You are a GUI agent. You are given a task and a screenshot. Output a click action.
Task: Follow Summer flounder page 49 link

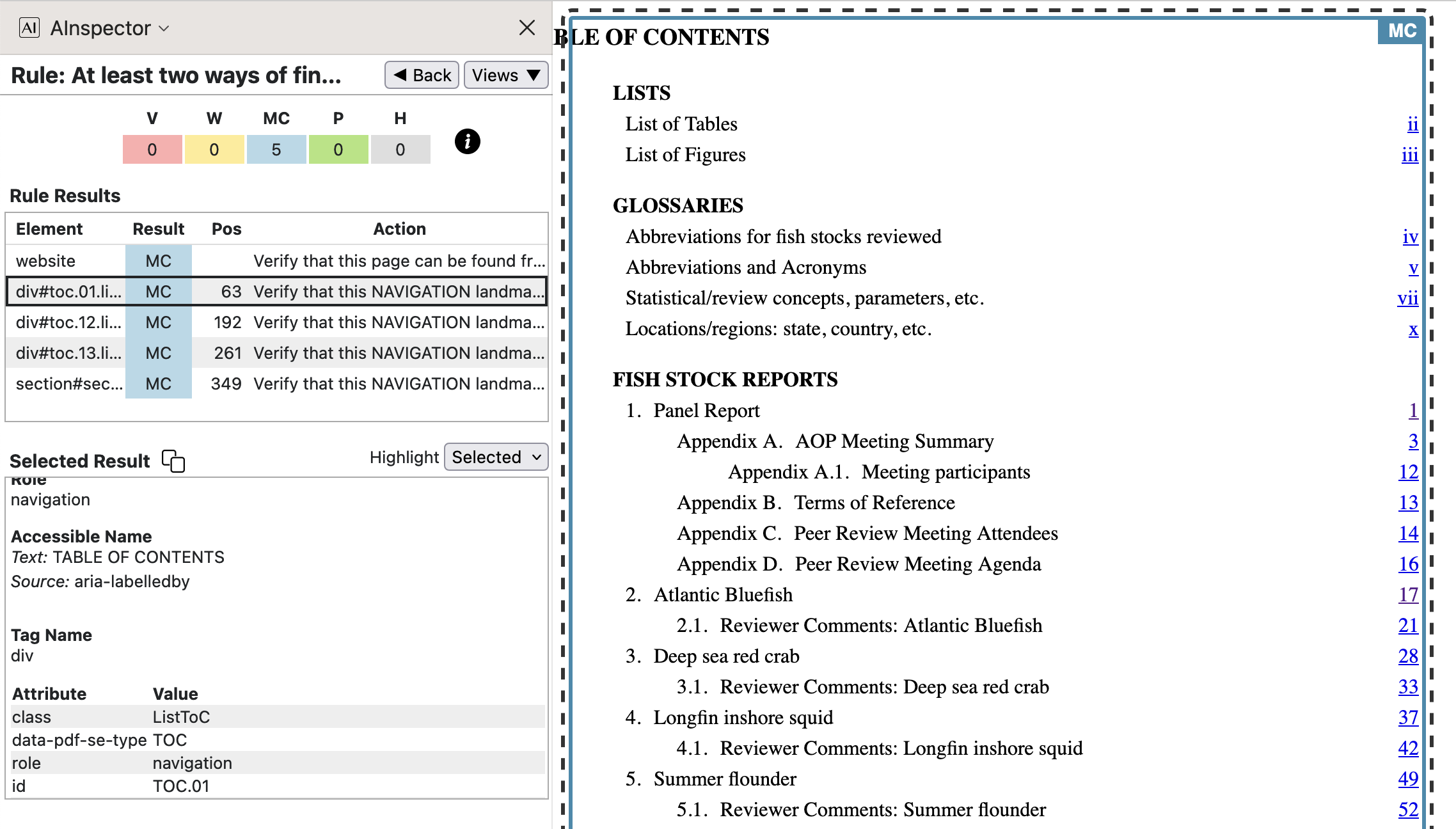[1408, 779]
